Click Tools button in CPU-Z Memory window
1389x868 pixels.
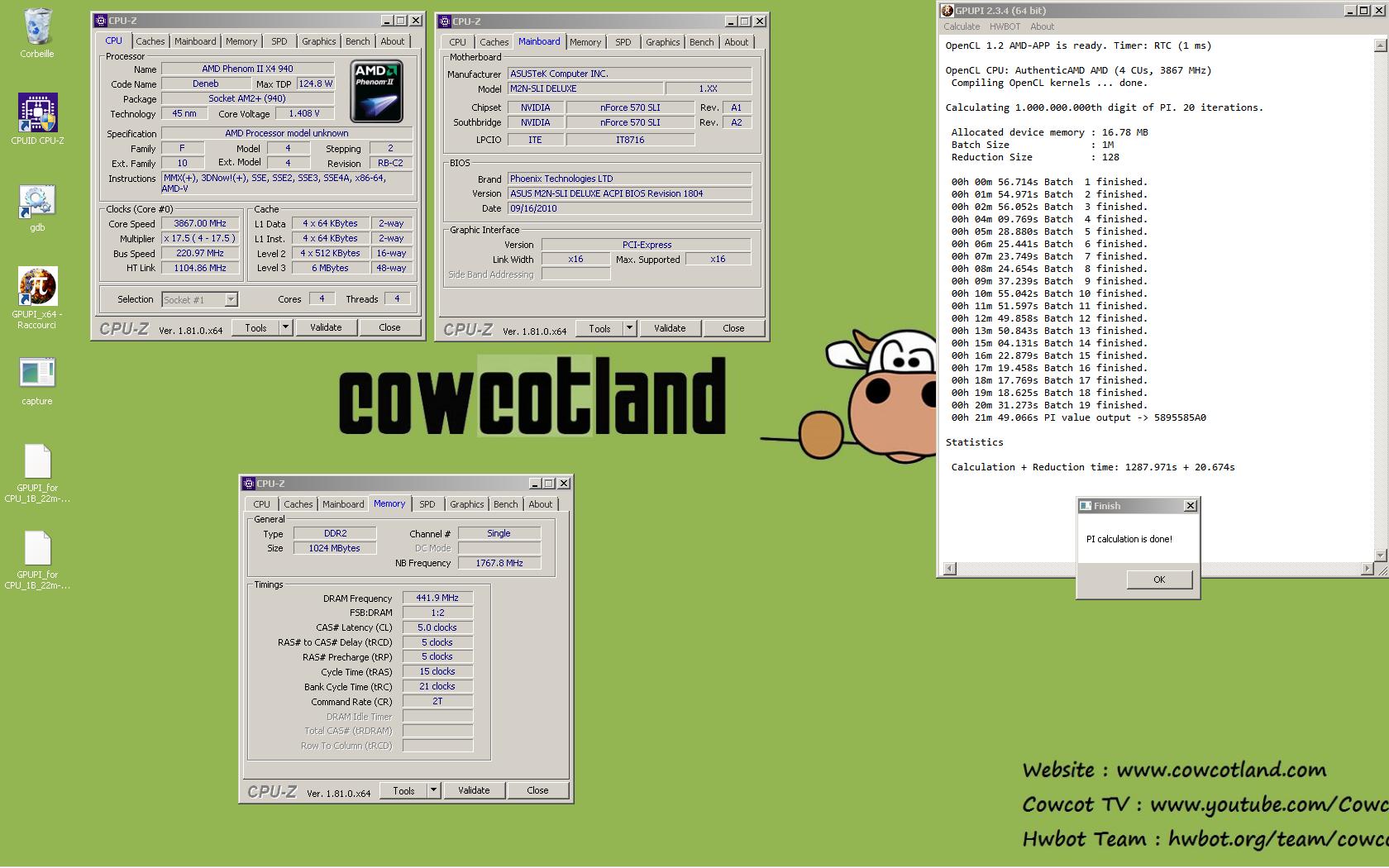403,790
